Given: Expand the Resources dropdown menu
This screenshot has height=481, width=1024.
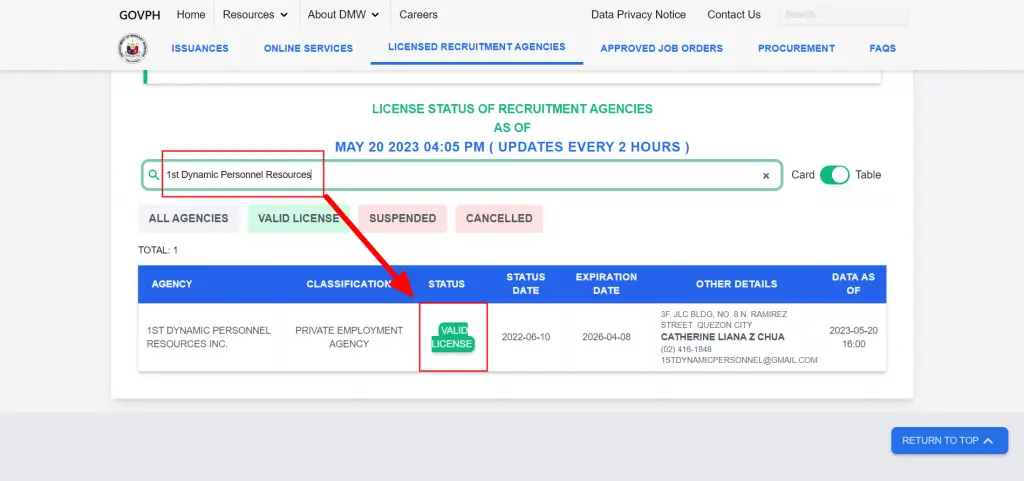Looking at the screenshot, I should point(255,14).
